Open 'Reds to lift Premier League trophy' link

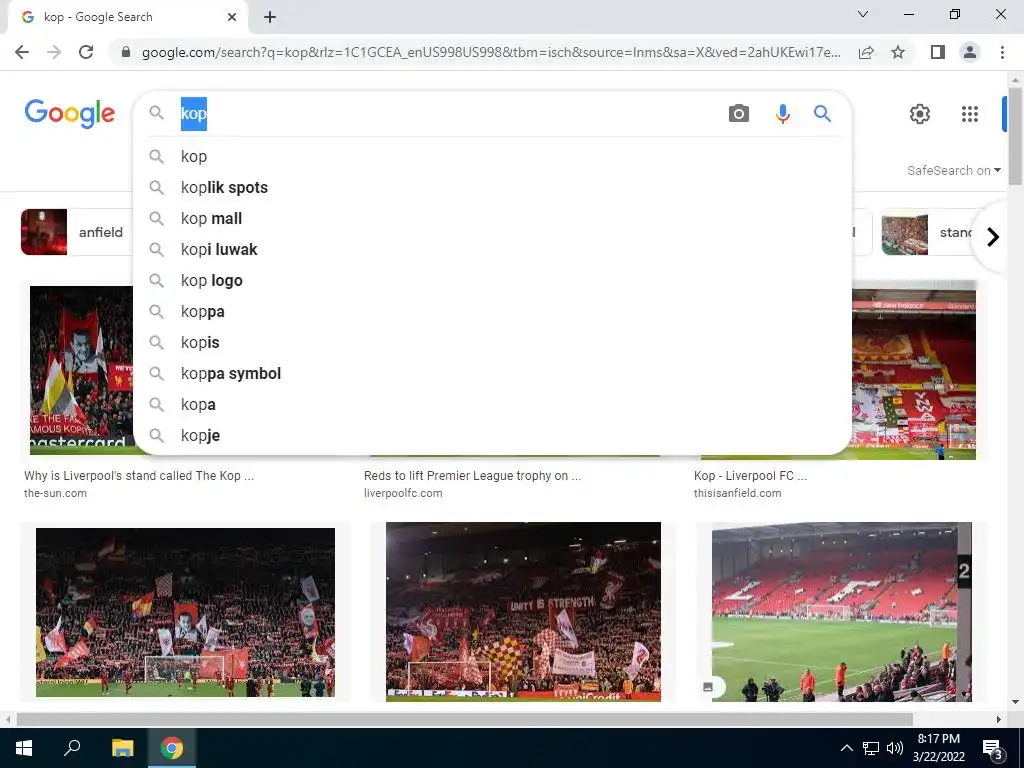472,475
